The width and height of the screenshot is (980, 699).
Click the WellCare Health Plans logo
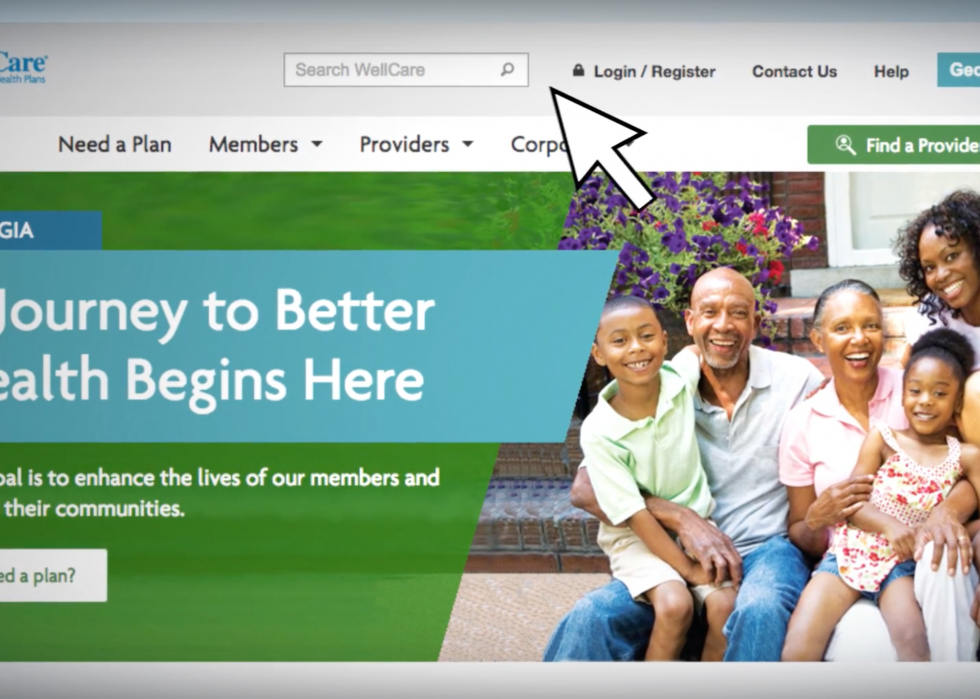(x=22, y=68)
